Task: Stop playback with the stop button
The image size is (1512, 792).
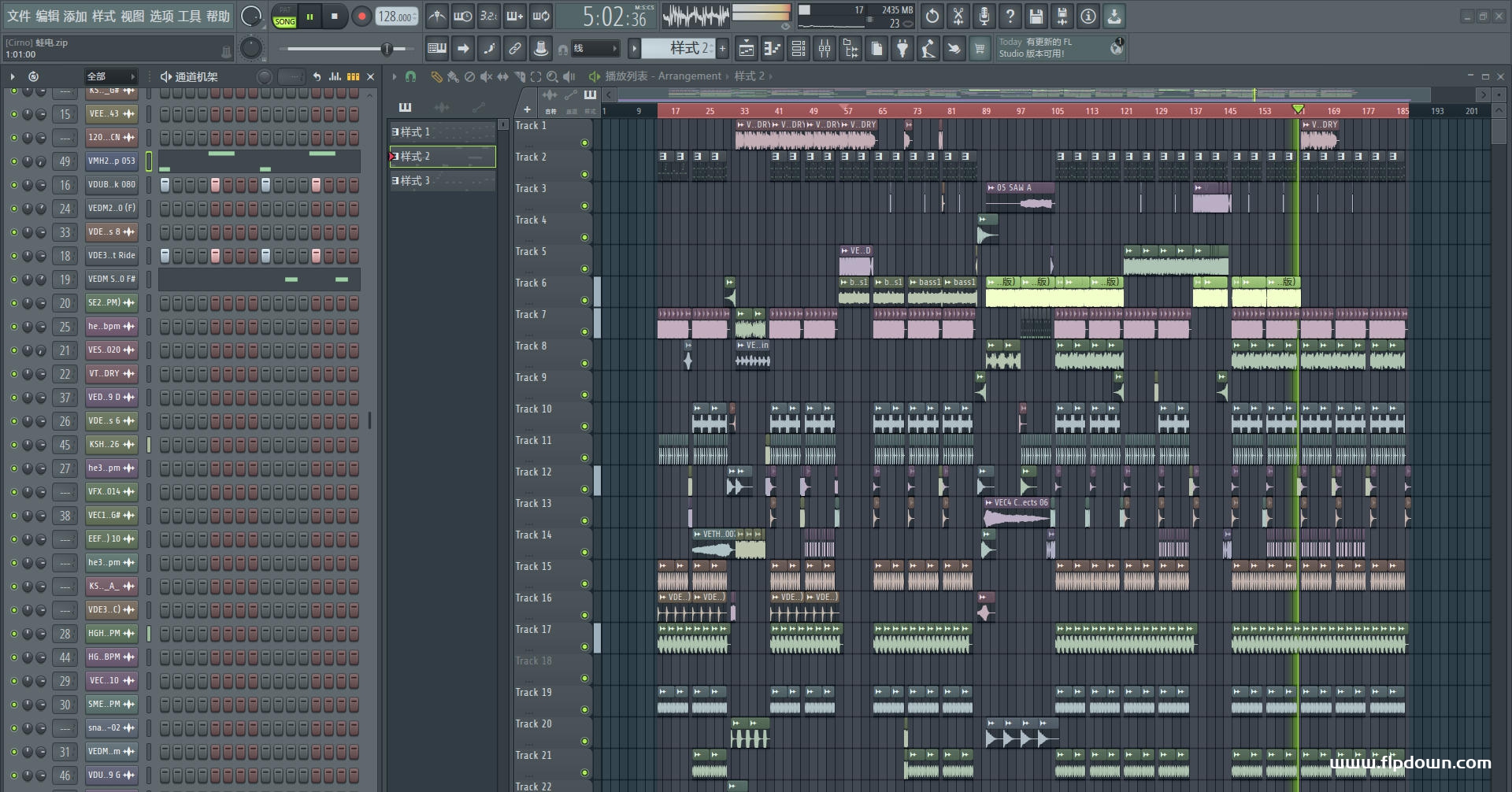Action: point(335,17)
